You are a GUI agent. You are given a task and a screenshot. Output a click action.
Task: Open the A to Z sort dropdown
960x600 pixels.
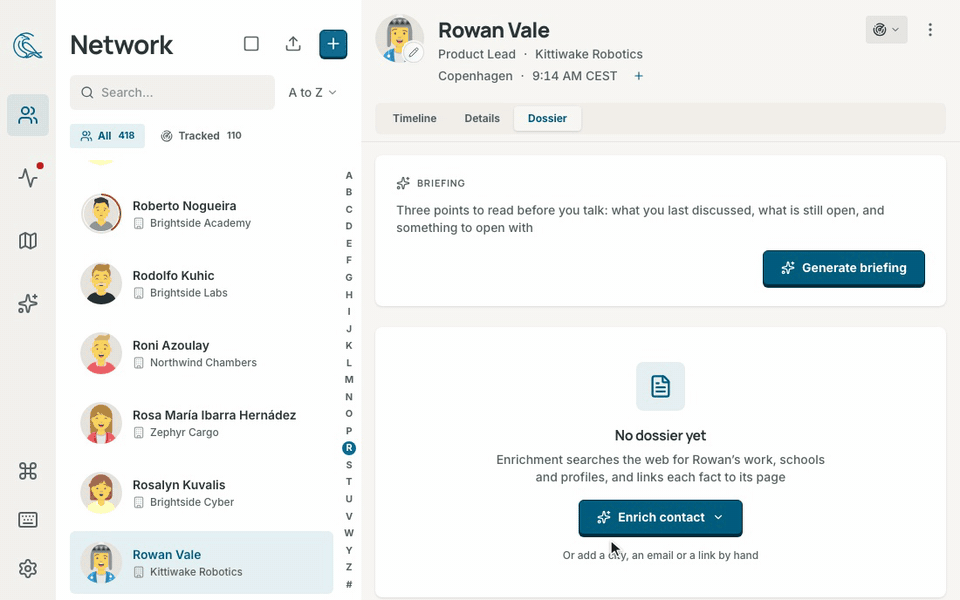[312, 92]
